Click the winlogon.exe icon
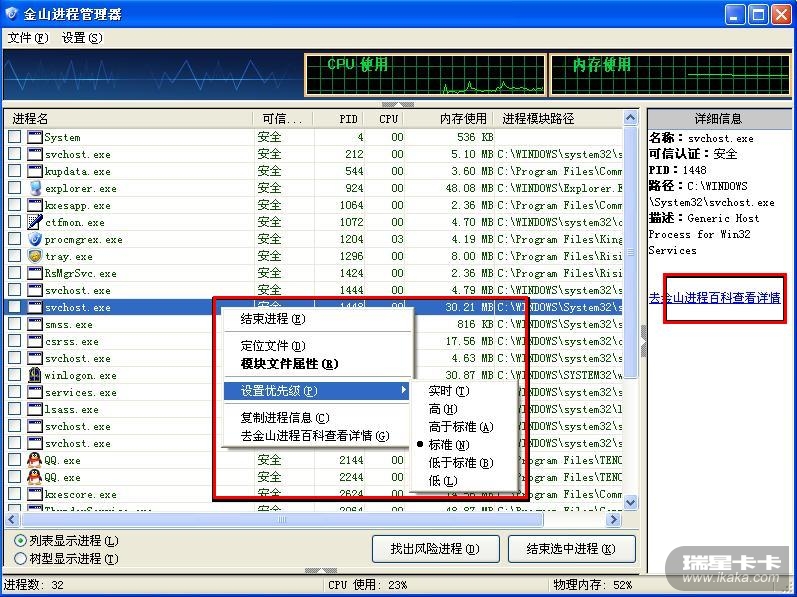Screen dimensions: 797x597 (35, 375)
